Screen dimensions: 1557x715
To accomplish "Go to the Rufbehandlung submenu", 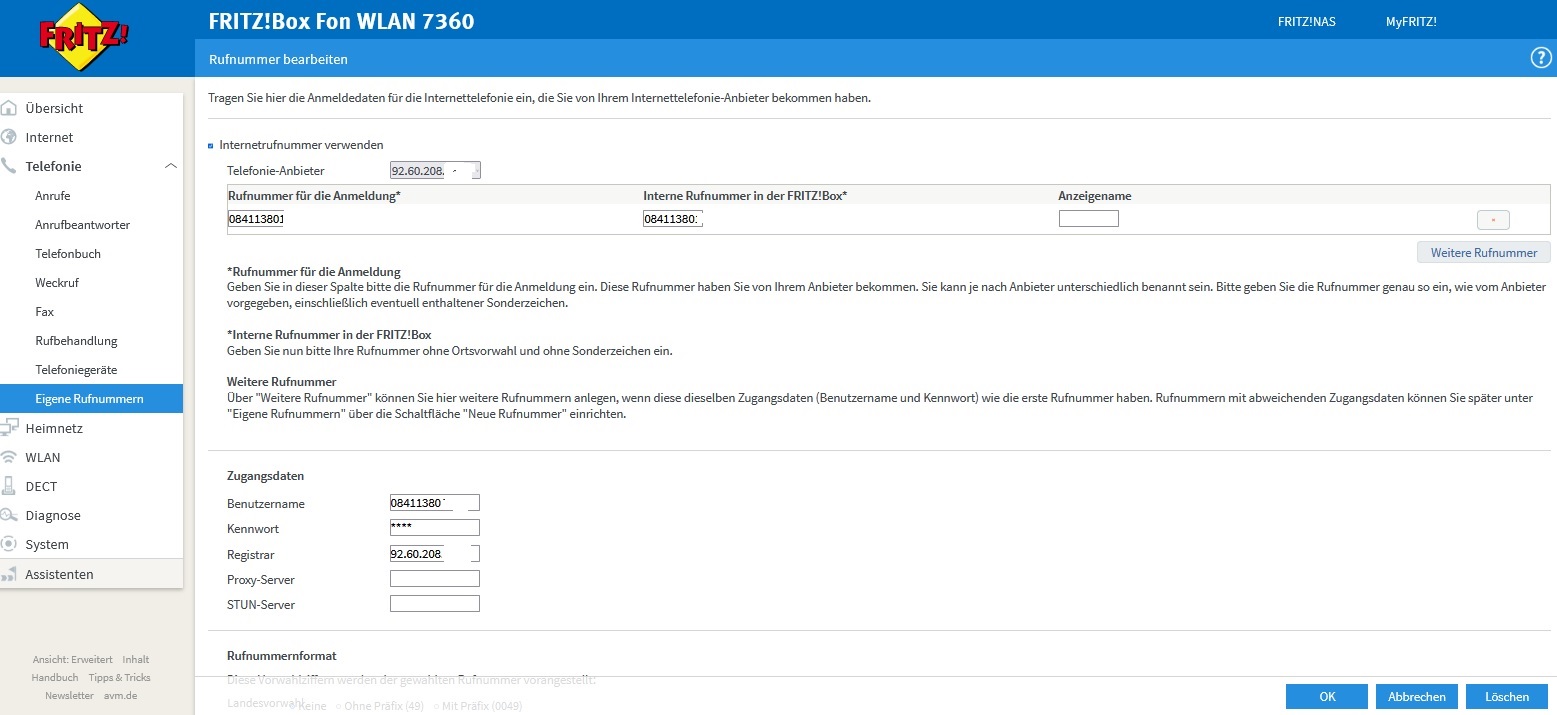I will pyautogui.click(x=76, y=341).
